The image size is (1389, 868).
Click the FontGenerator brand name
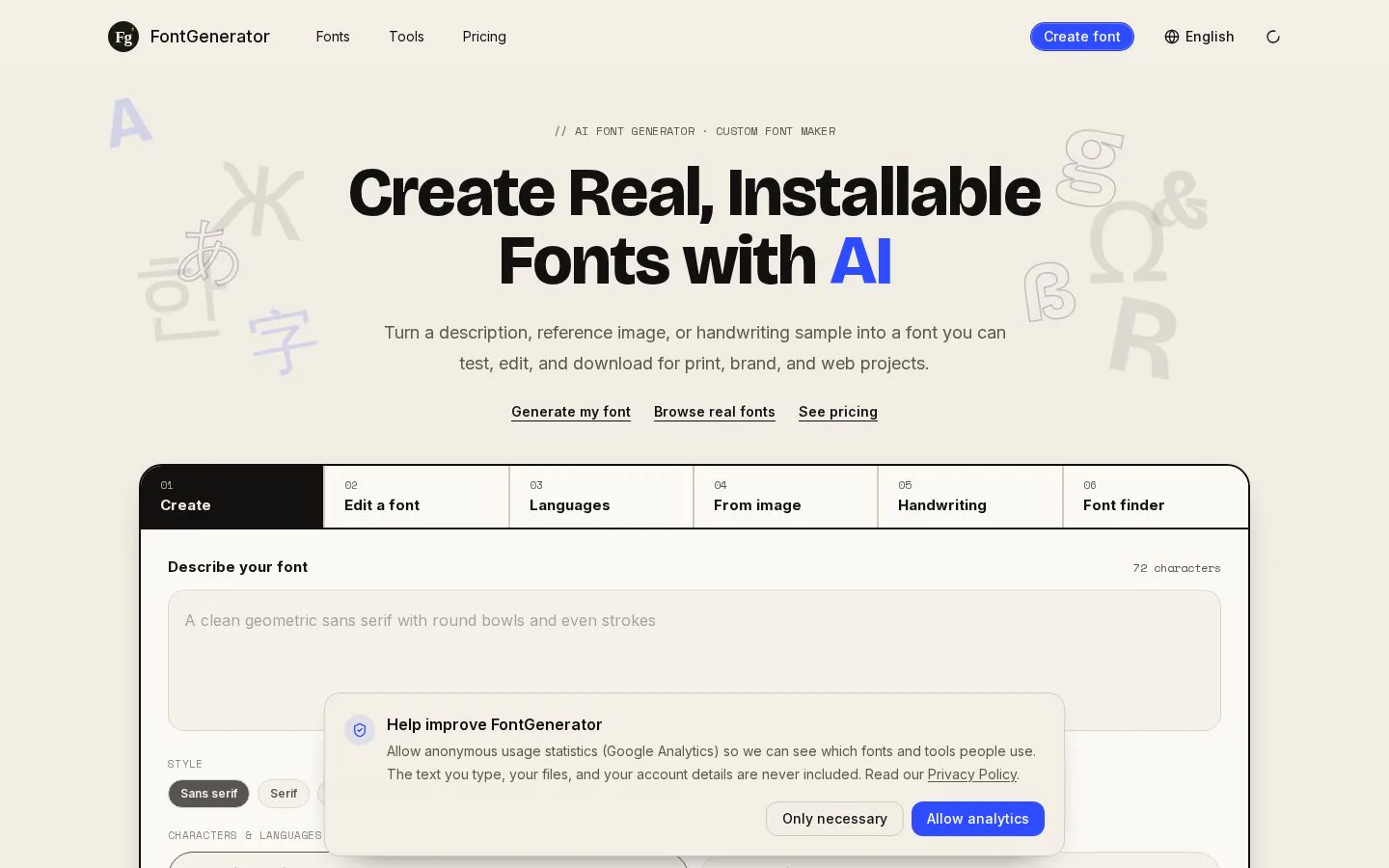point(210,37)
